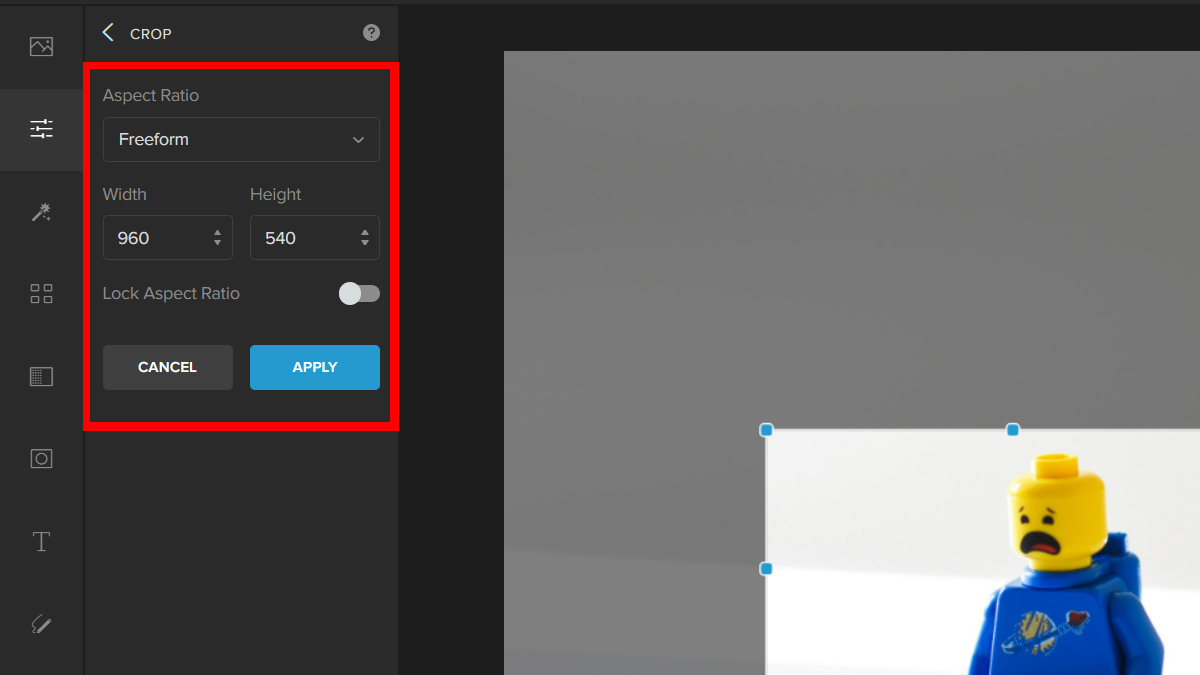Open the four-square elements grid icon
The height and width of the screenshot is (675, 1200).
point(41,294)
